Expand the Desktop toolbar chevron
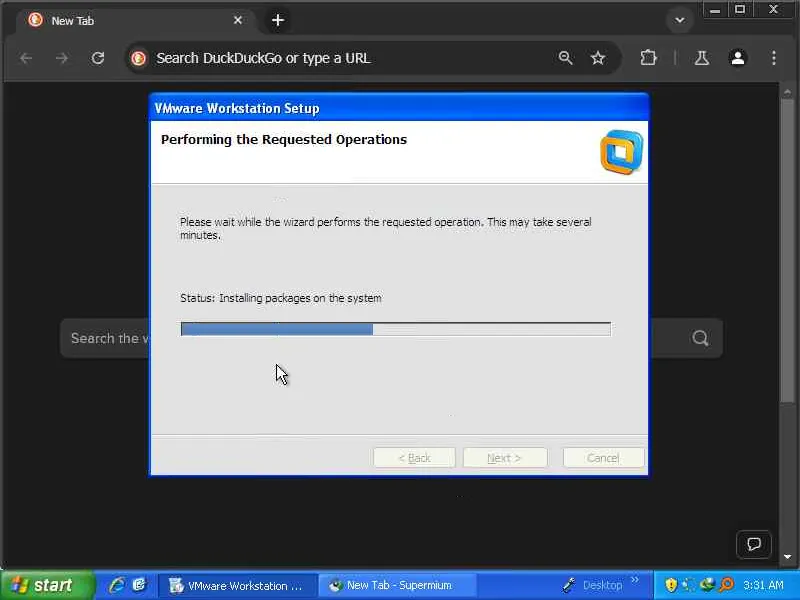The width and height of the screenshot is (800, 600). 635,580
